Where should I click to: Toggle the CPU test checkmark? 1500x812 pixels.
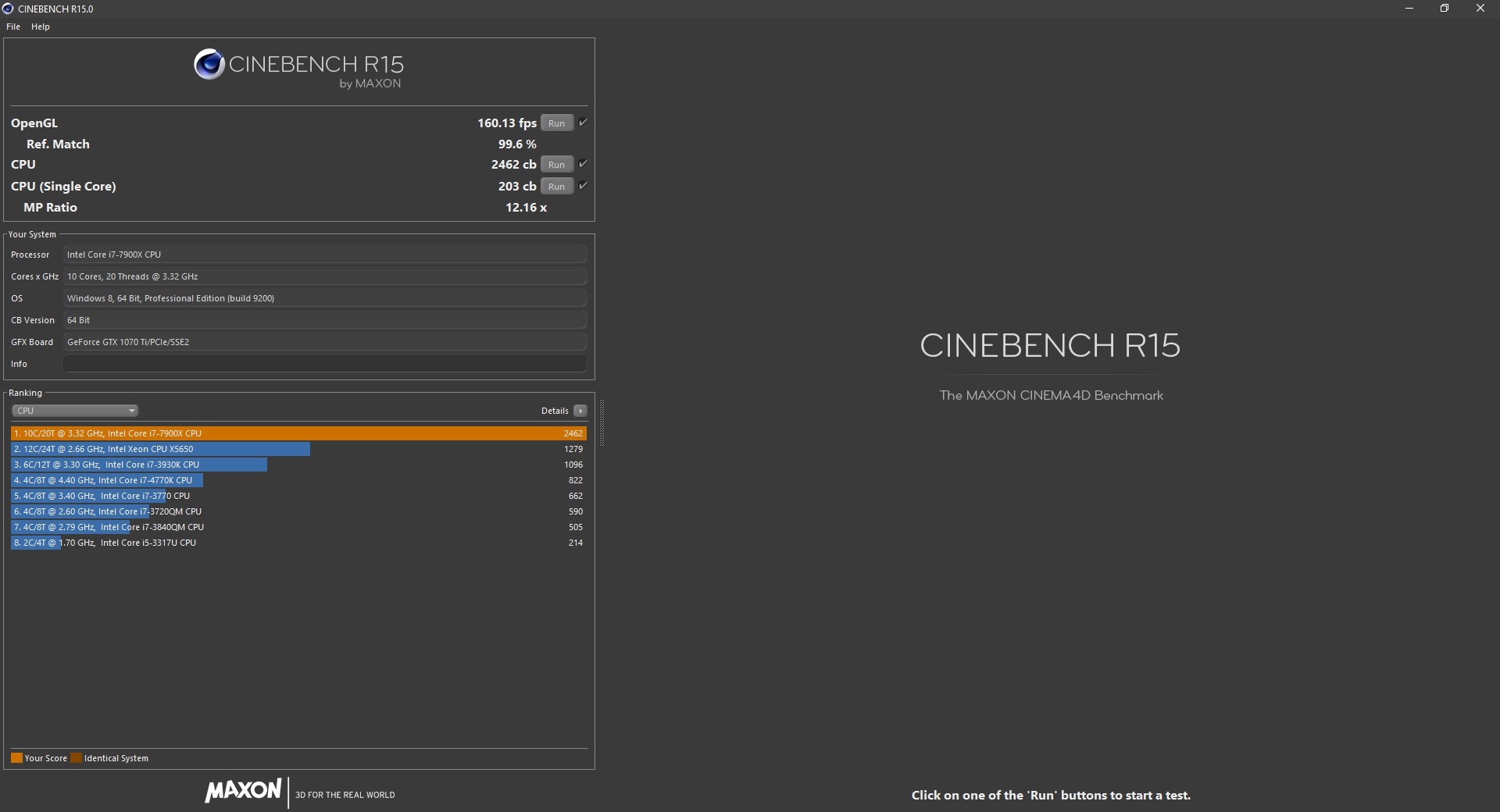click(583, 164)
